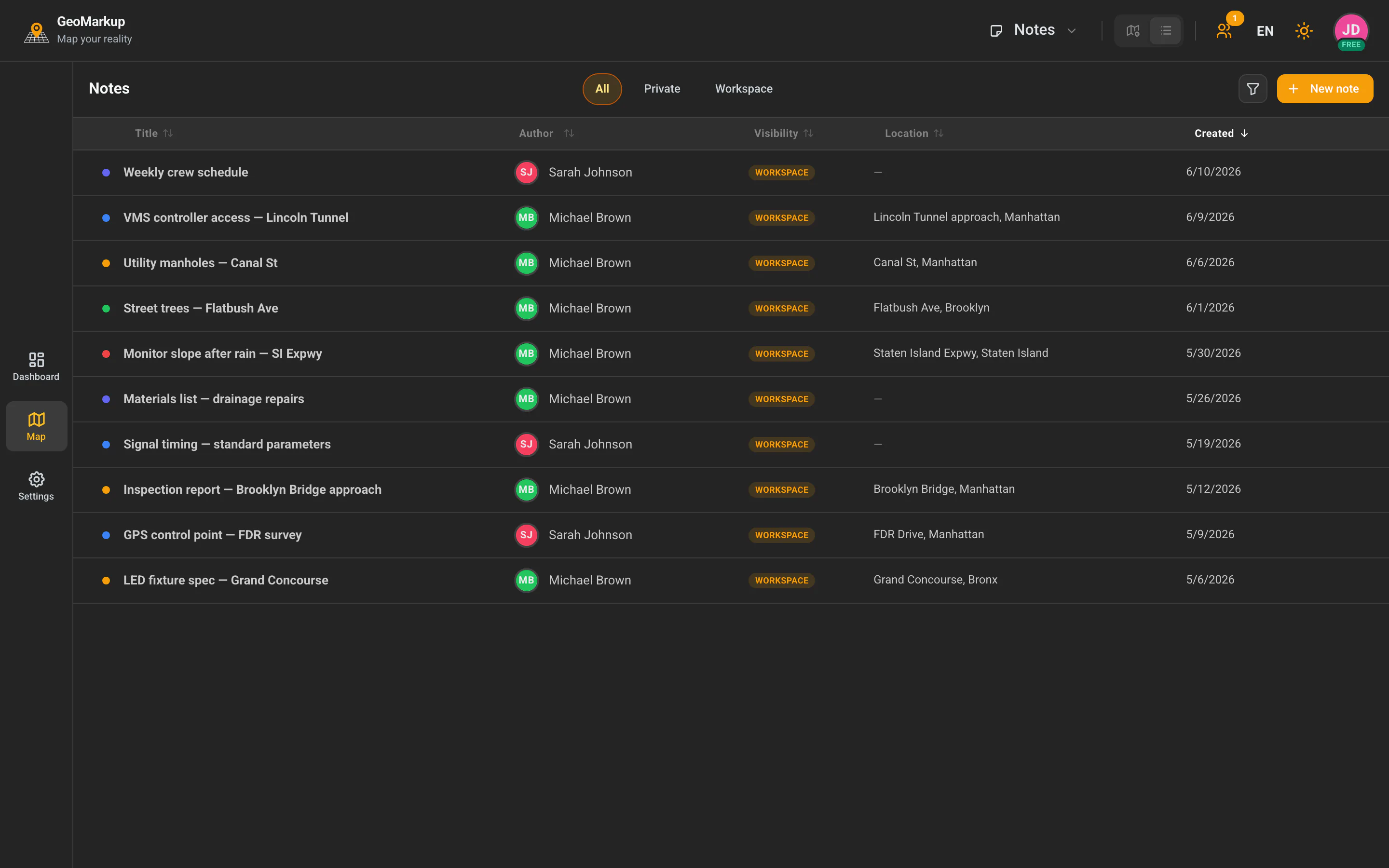1389x868 pixels.
Task: Switch to list view mode
Action: (1165, 30)
